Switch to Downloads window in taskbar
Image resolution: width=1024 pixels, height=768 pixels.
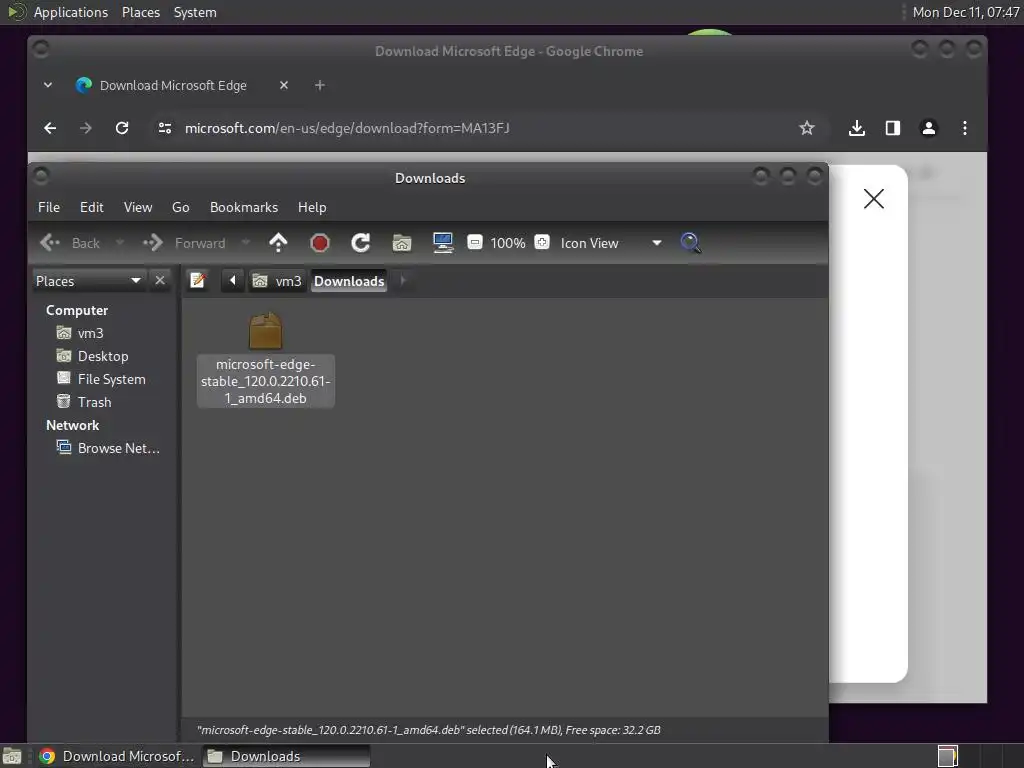tap(286, 756)
